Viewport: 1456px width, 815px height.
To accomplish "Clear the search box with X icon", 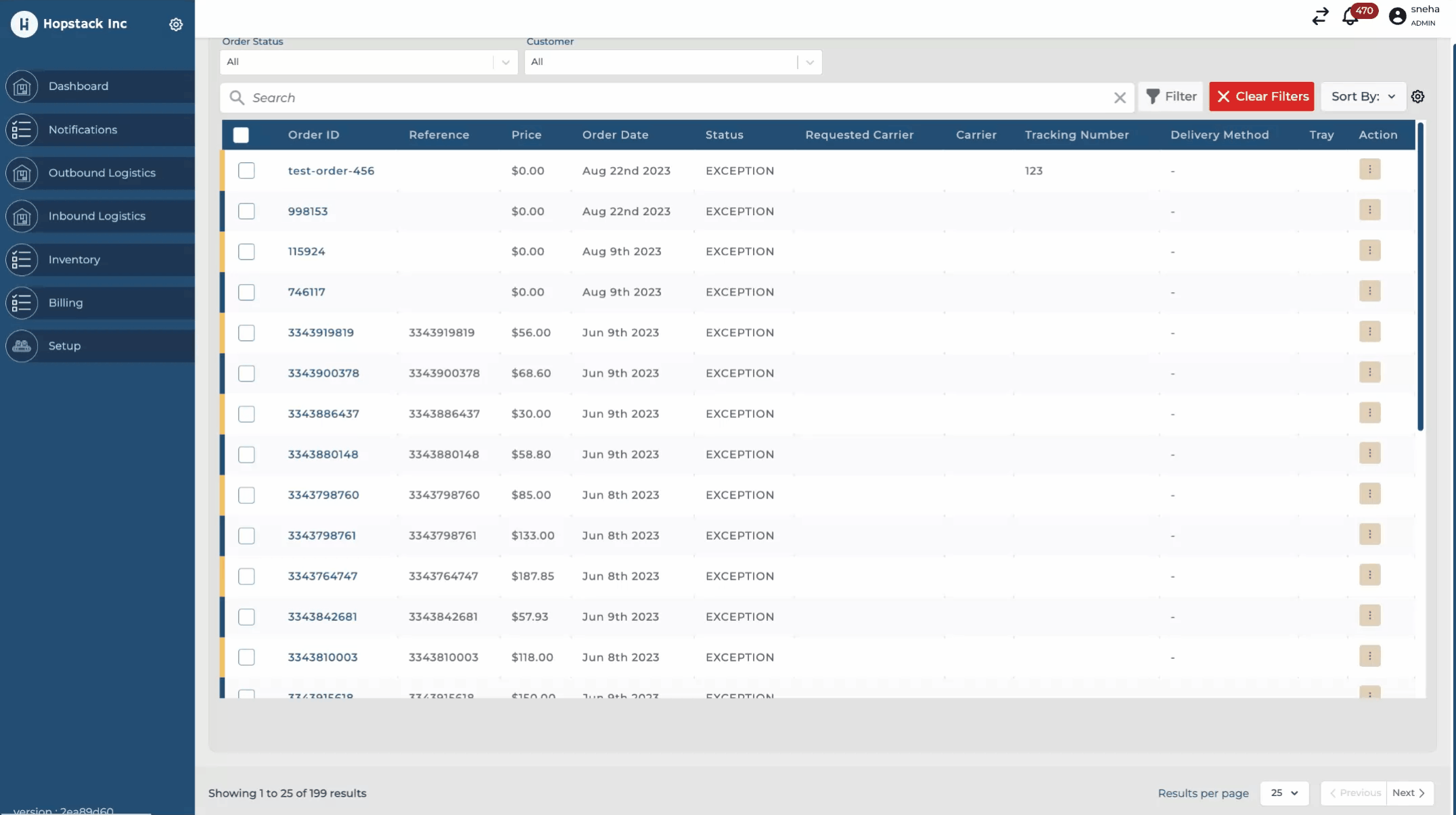I will [1120, 98].
